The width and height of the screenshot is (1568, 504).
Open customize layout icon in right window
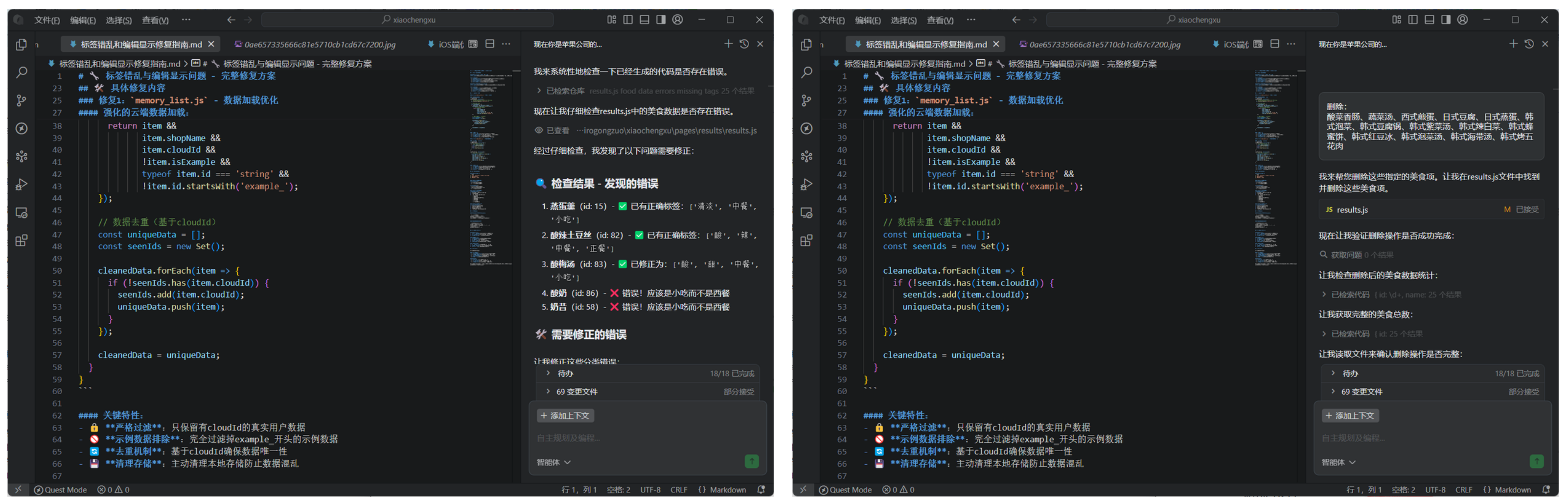point(1397,20)
